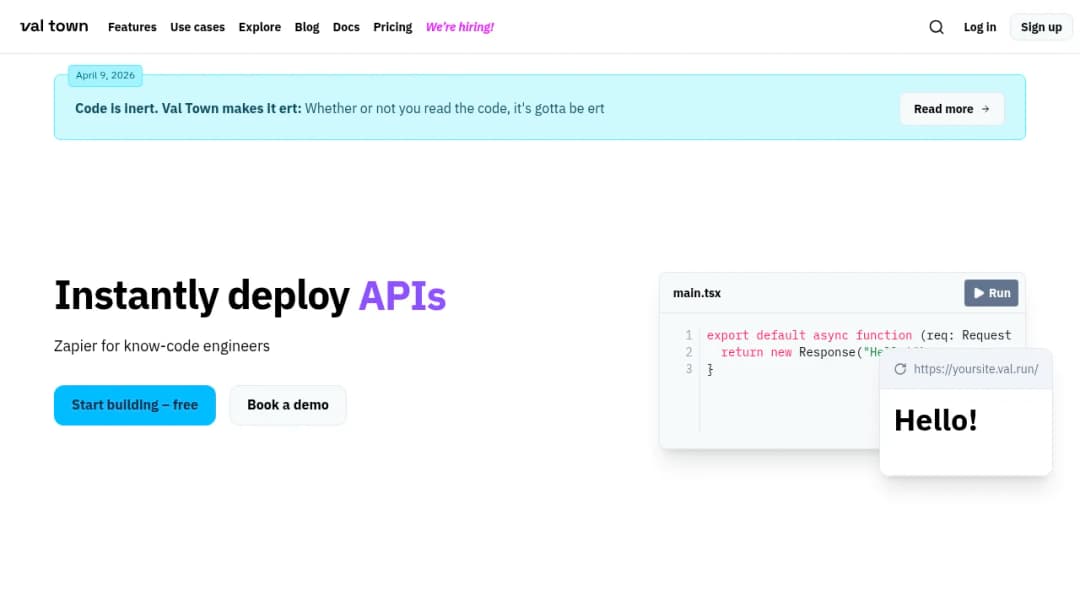This screenshot has height=608, width=1080.
Task: View the Pricing page
Action: (x=393, y=27)
